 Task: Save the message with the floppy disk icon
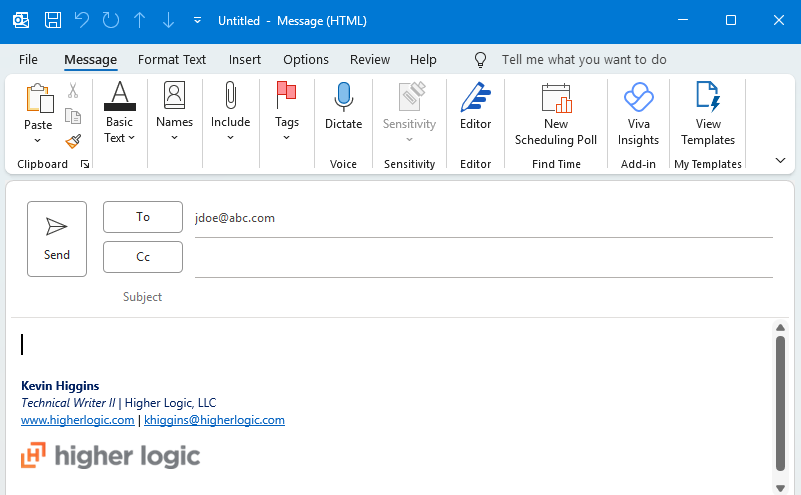pyautogui.click(x=53, y=20)
